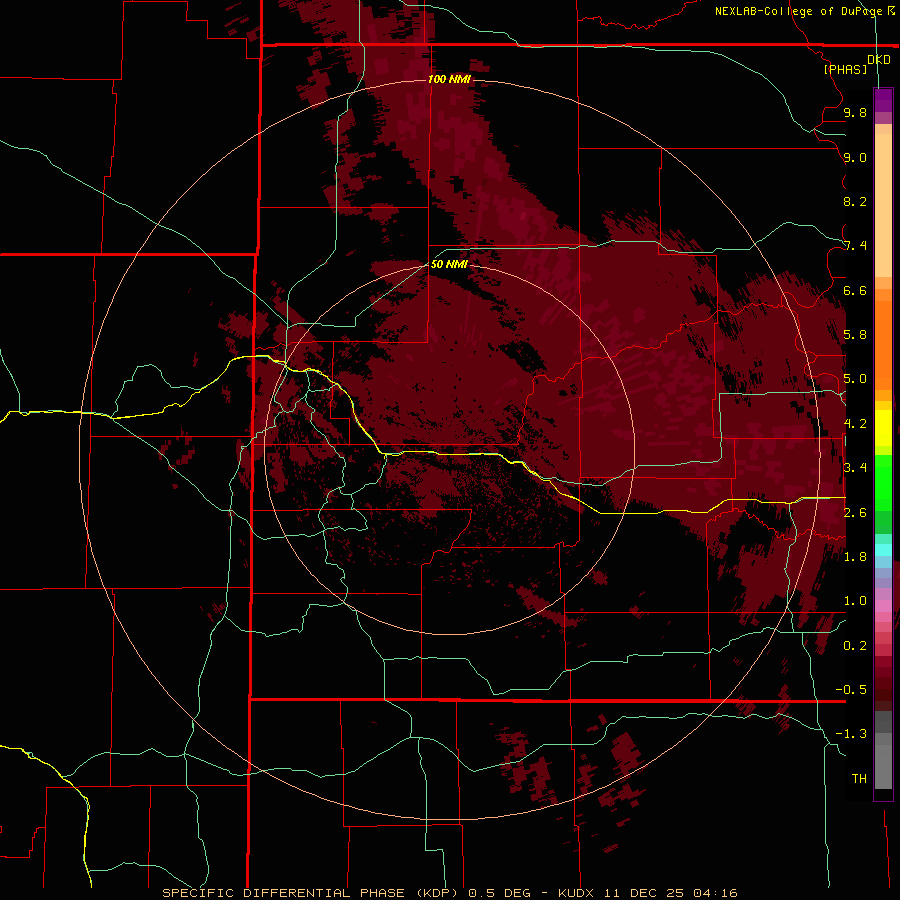900x900 pixels.
Task: Click the purple top segment of the color bar
Action: point(883,101)
